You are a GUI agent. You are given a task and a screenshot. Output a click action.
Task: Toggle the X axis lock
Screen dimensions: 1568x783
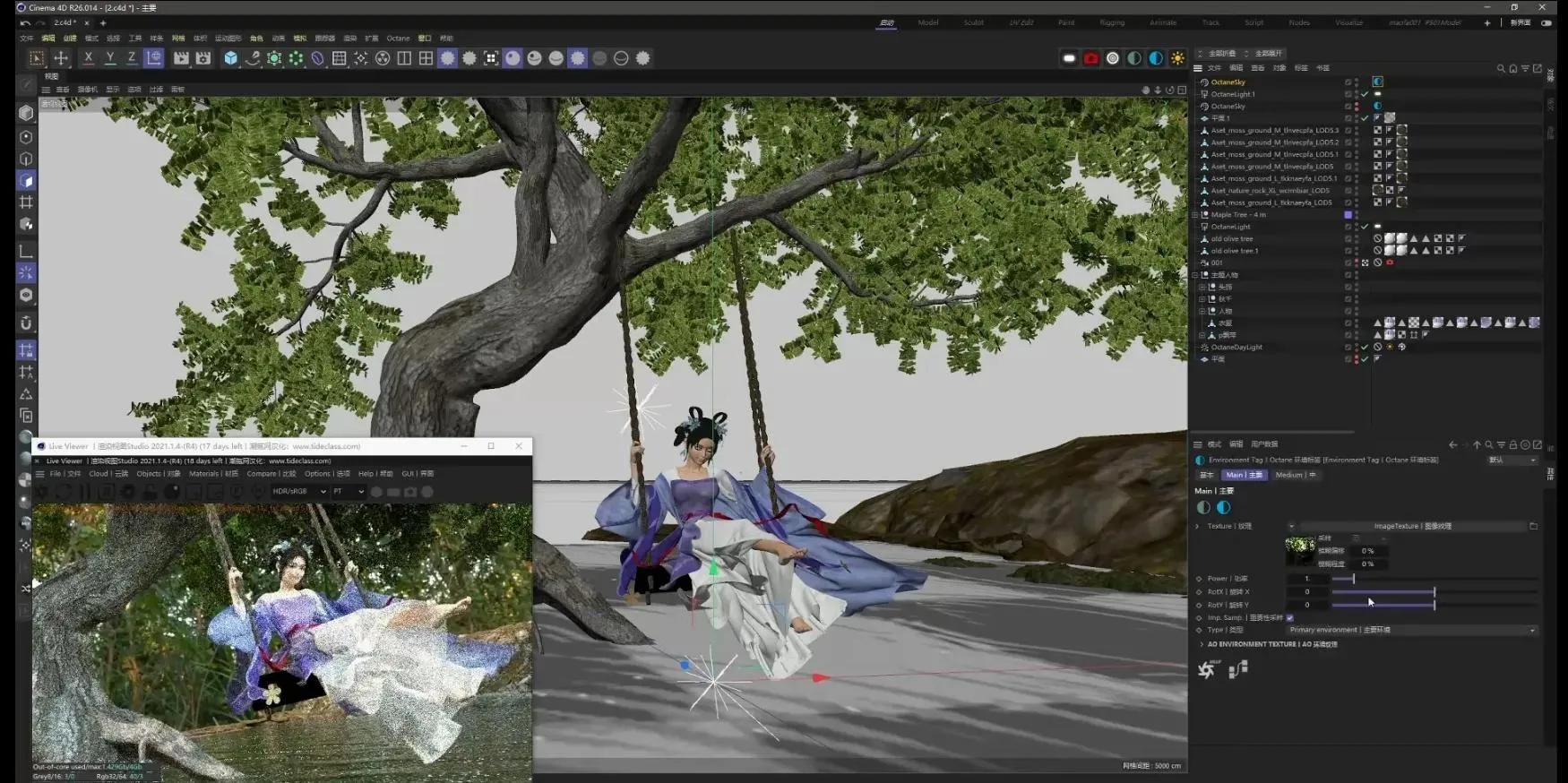(x=88, y=58)
